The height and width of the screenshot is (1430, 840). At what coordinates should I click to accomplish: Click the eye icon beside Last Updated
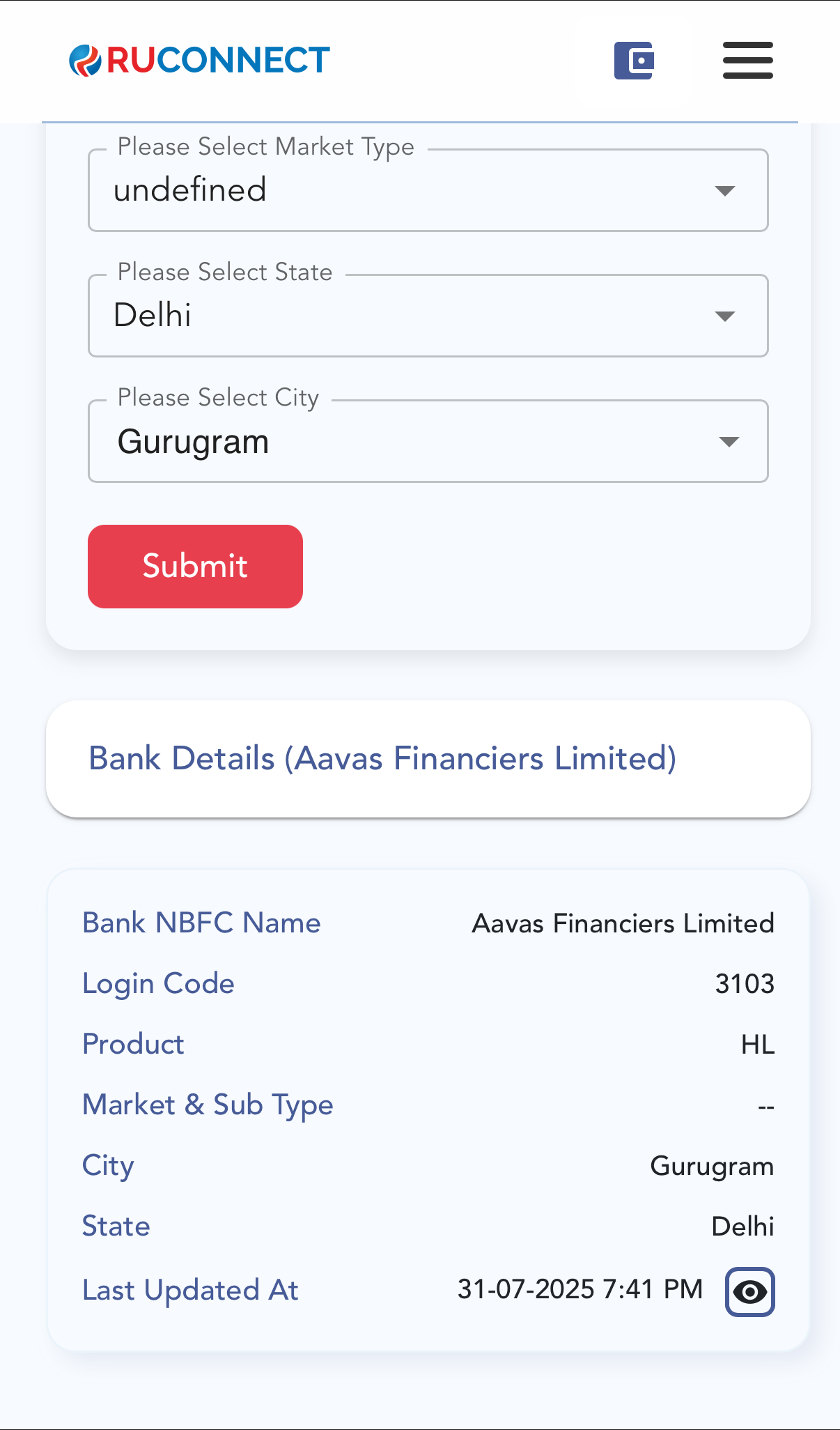point(749,1291)
